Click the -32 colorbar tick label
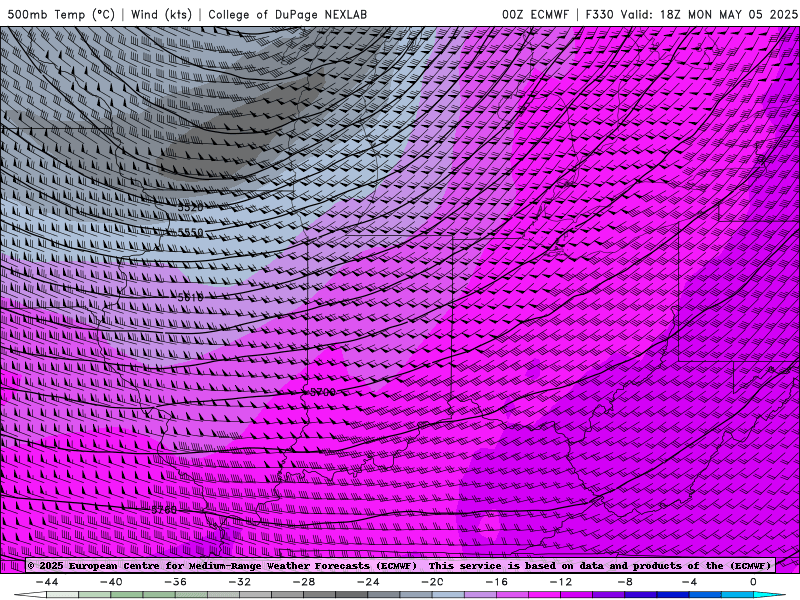 (x=240, y=582)
